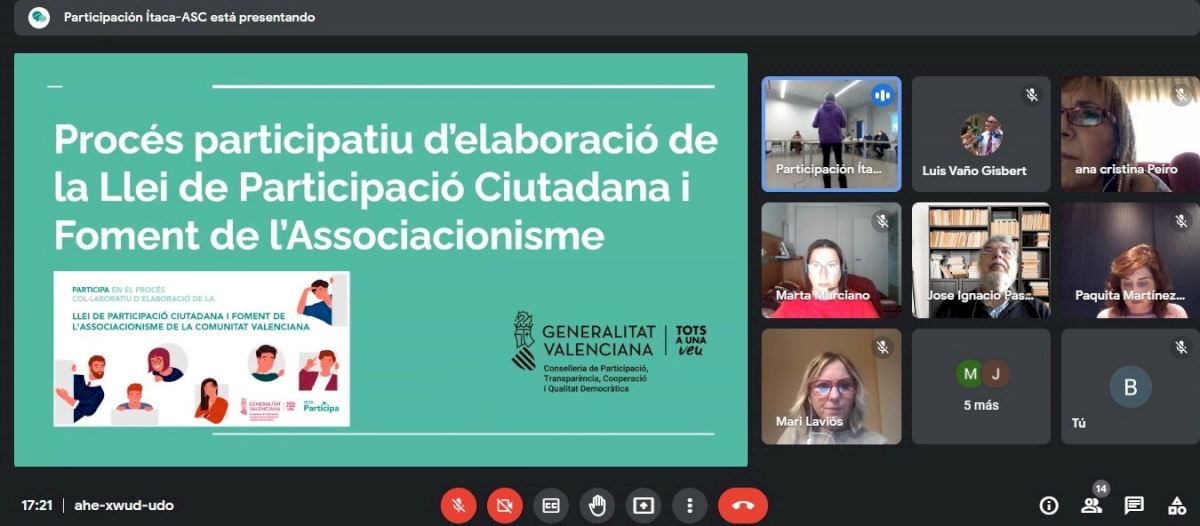The height and width of the screenshot is (526, 1200).
Task: Select Mari Laviós video tile
Action: click(x=831, y=386)
